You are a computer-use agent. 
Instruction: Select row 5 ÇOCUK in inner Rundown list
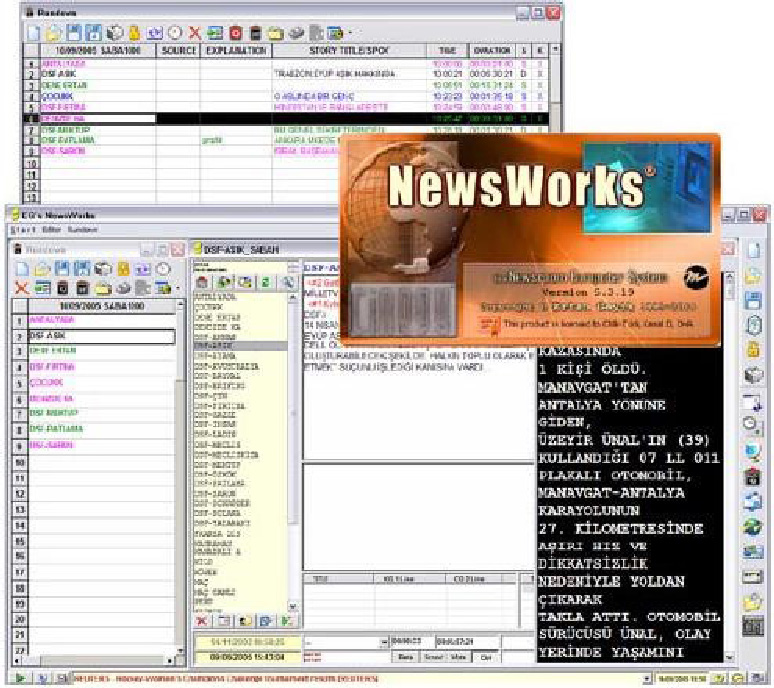tap(101, 383)
